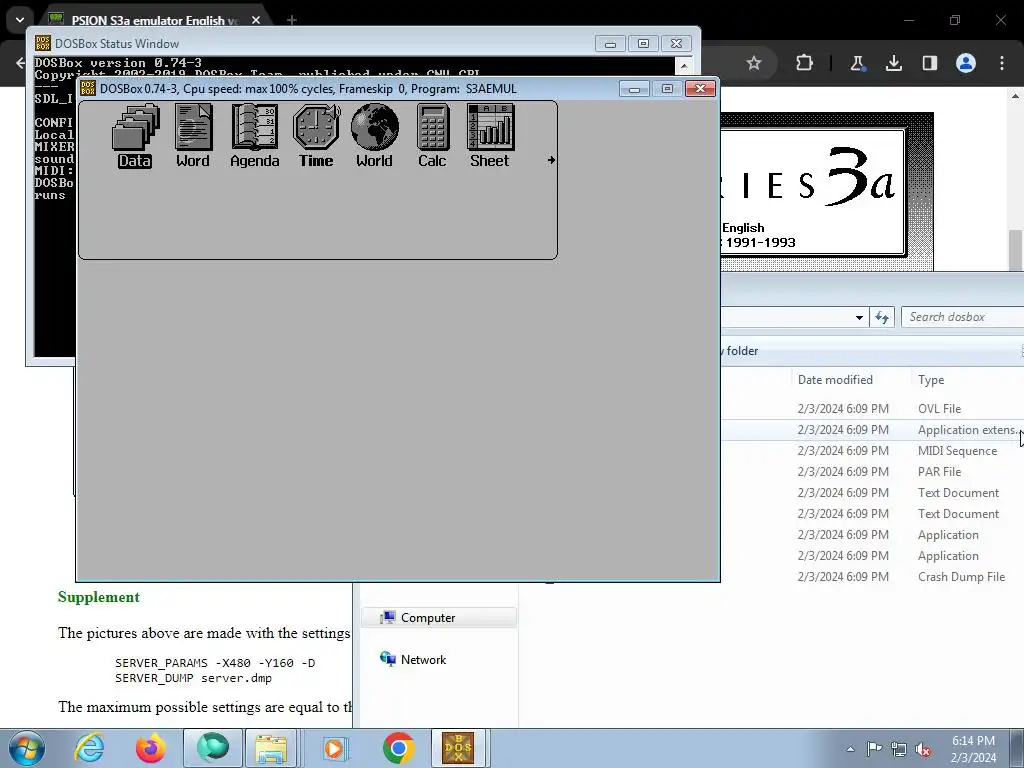Select the OVL File row

[x=872, y=409]
